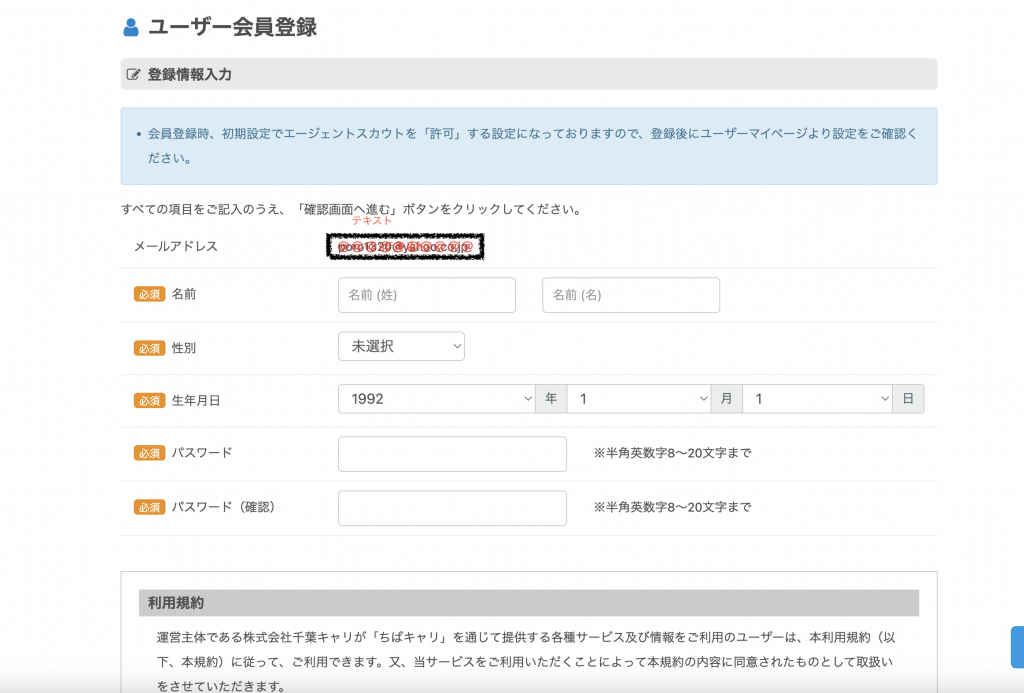Click the 利用規約 section header

pos(529,603)
